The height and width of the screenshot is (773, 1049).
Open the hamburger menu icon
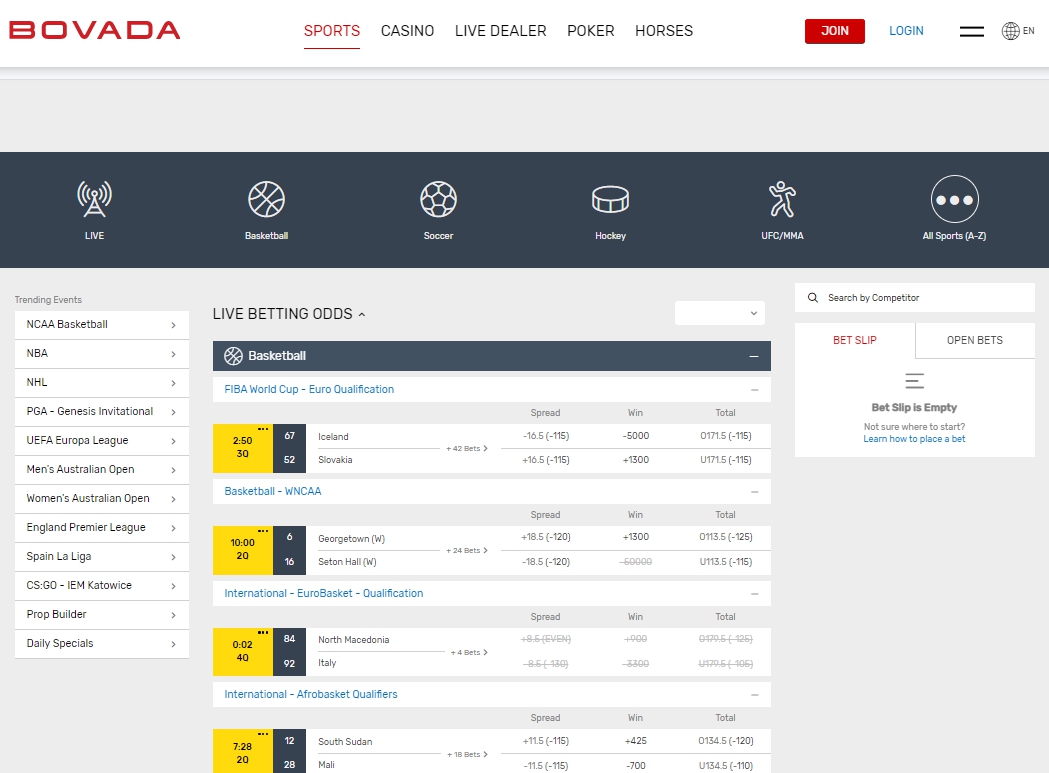pyautogui.click(x=971, y=31)
